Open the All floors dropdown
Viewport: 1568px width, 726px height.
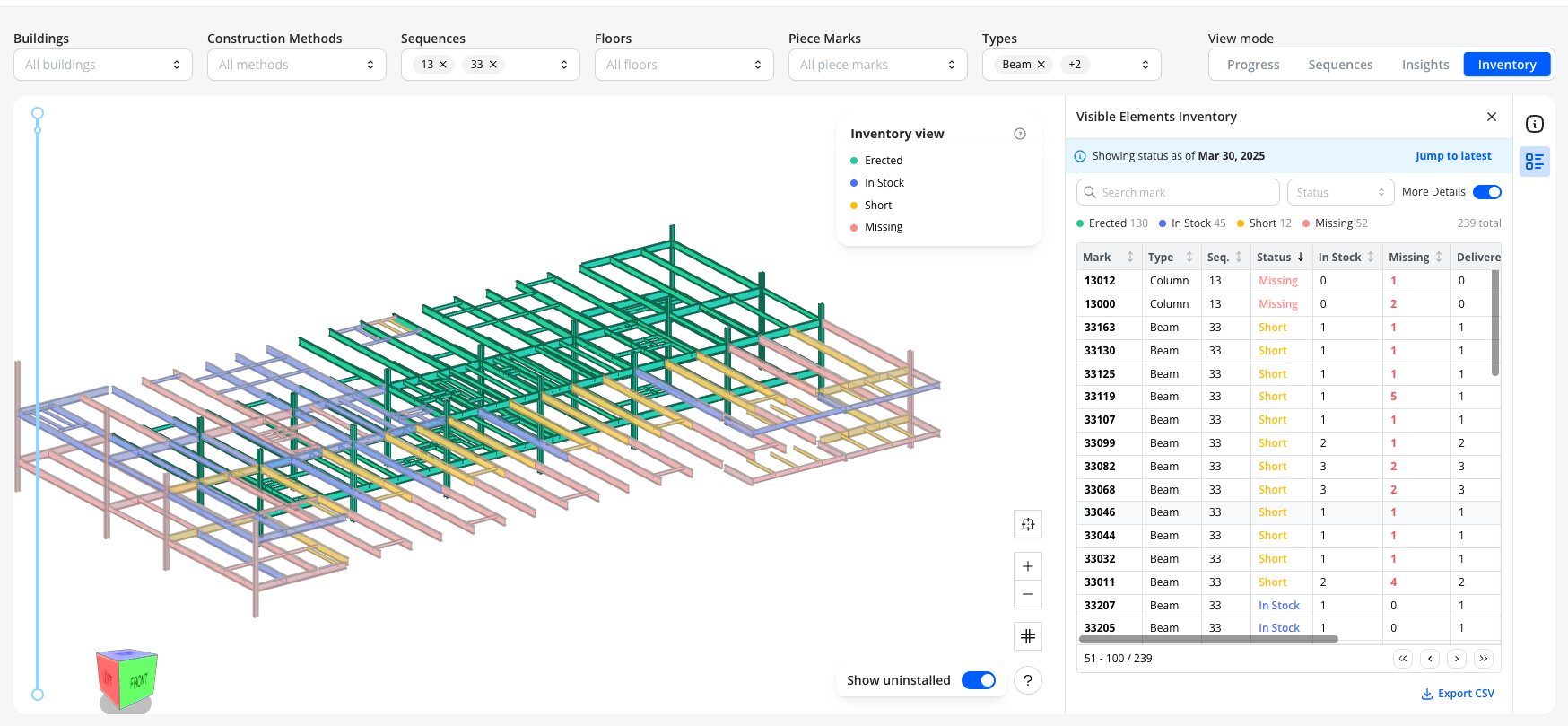click(x=684, y=65)
